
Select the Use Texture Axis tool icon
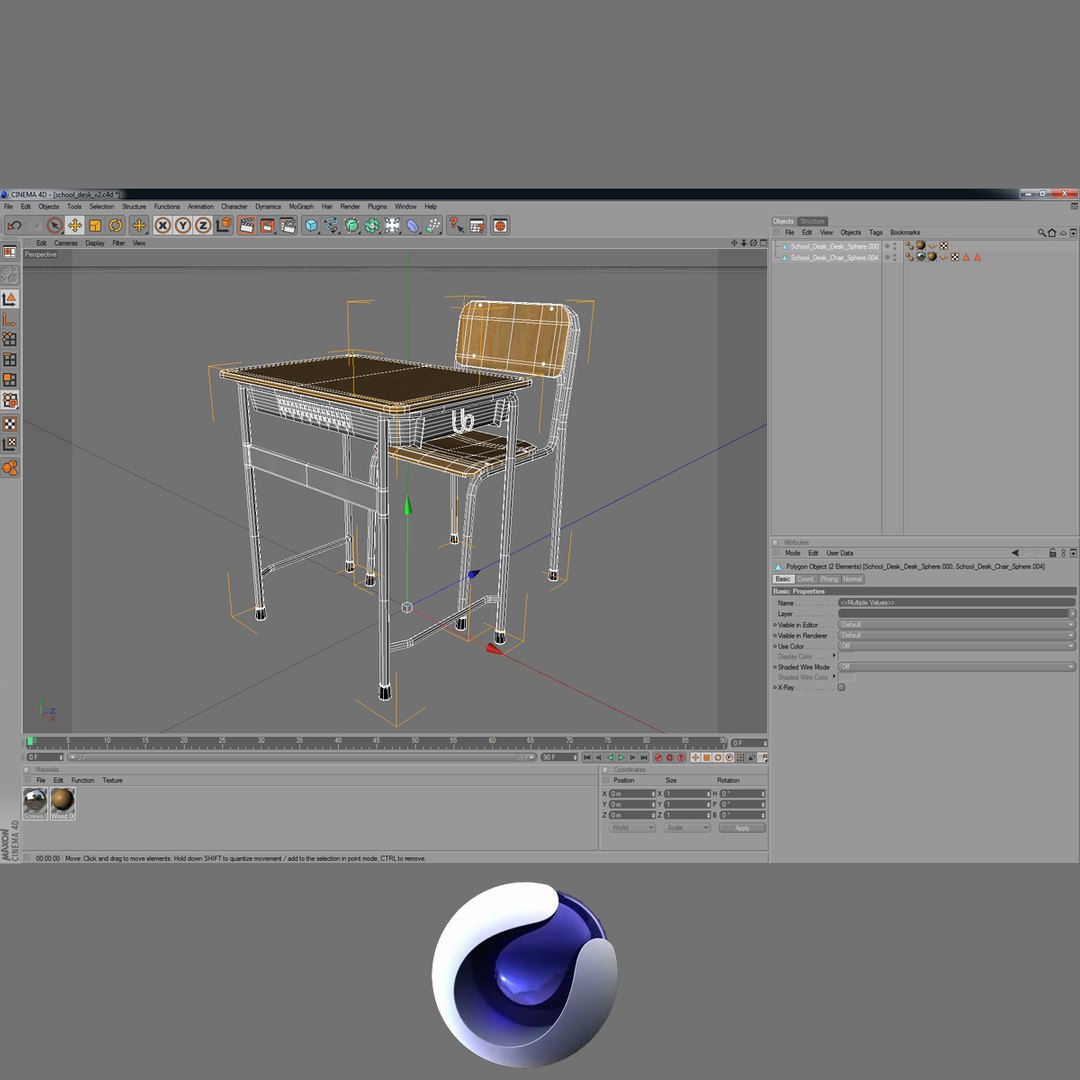(10, 444)
